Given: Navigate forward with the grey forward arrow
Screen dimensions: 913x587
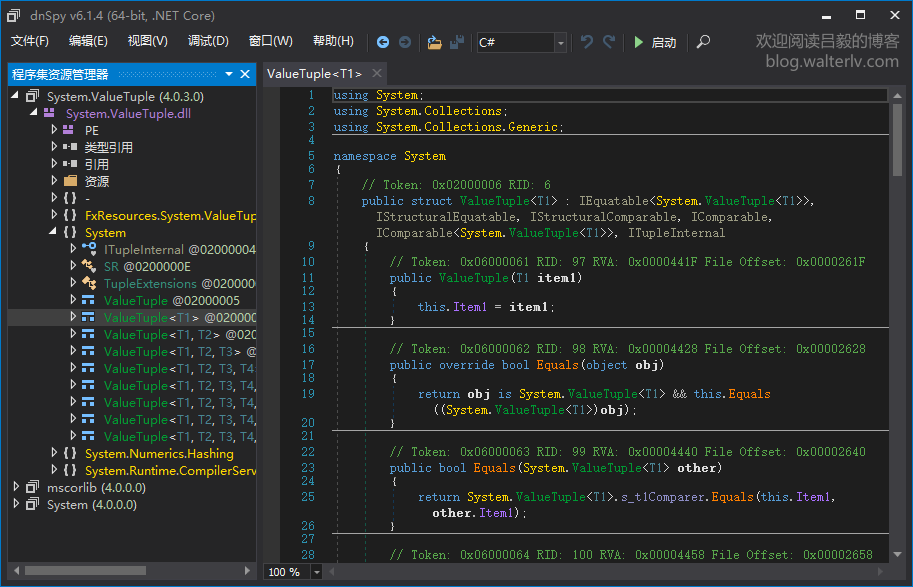Looking at the screenshot, I should (405, 42).
